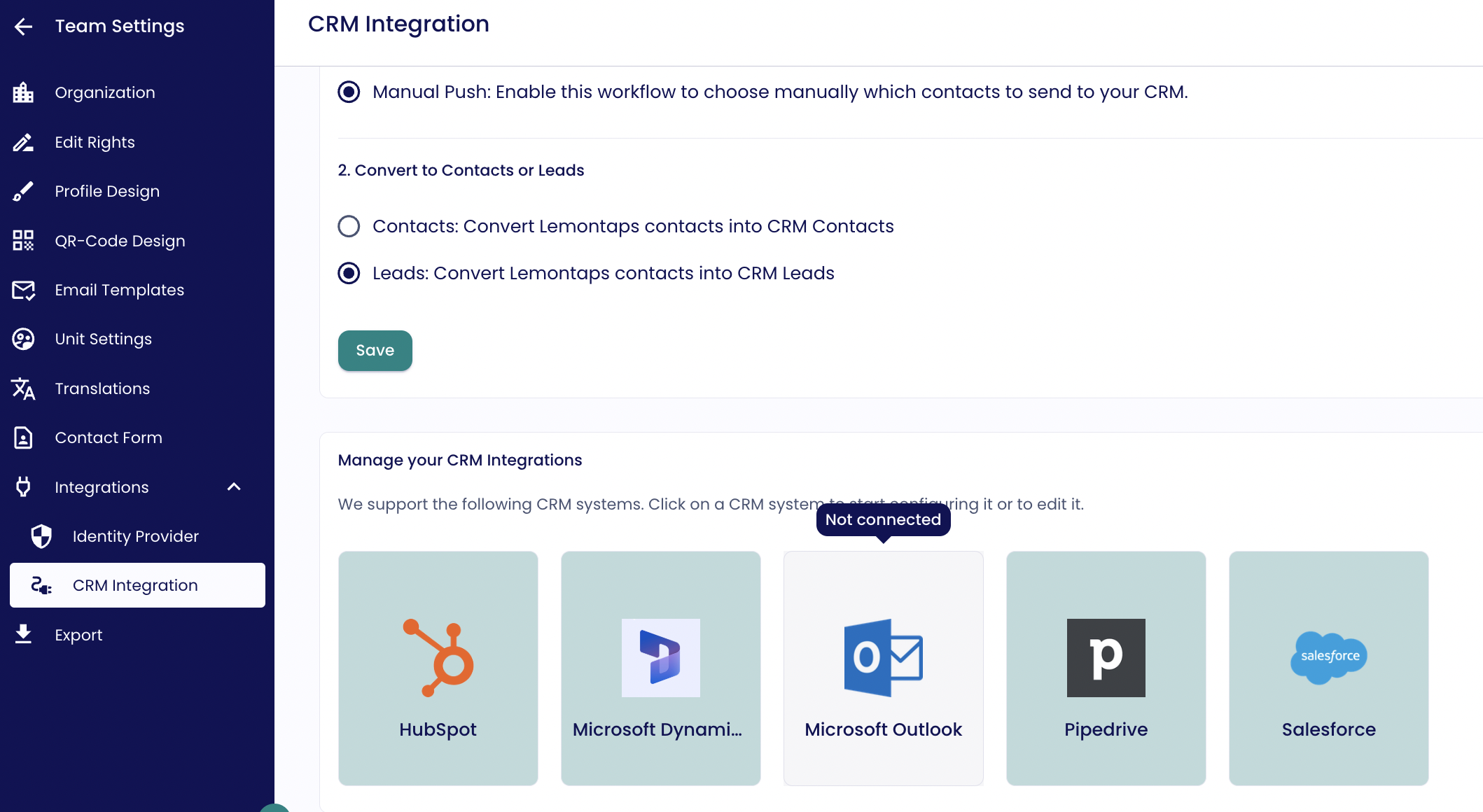Select Leads conversion radio option
This screenshot has height=812, width=1483.
[x=349, y=273]
